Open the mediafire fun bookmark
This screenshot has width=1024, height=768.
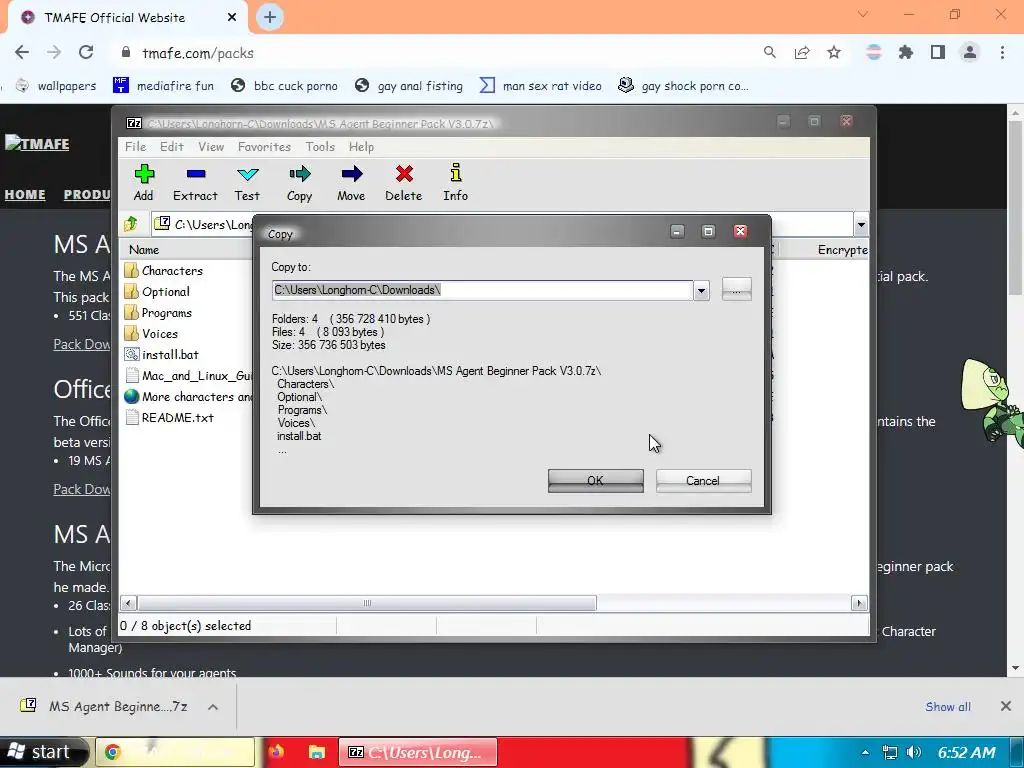tap(163, 86)
